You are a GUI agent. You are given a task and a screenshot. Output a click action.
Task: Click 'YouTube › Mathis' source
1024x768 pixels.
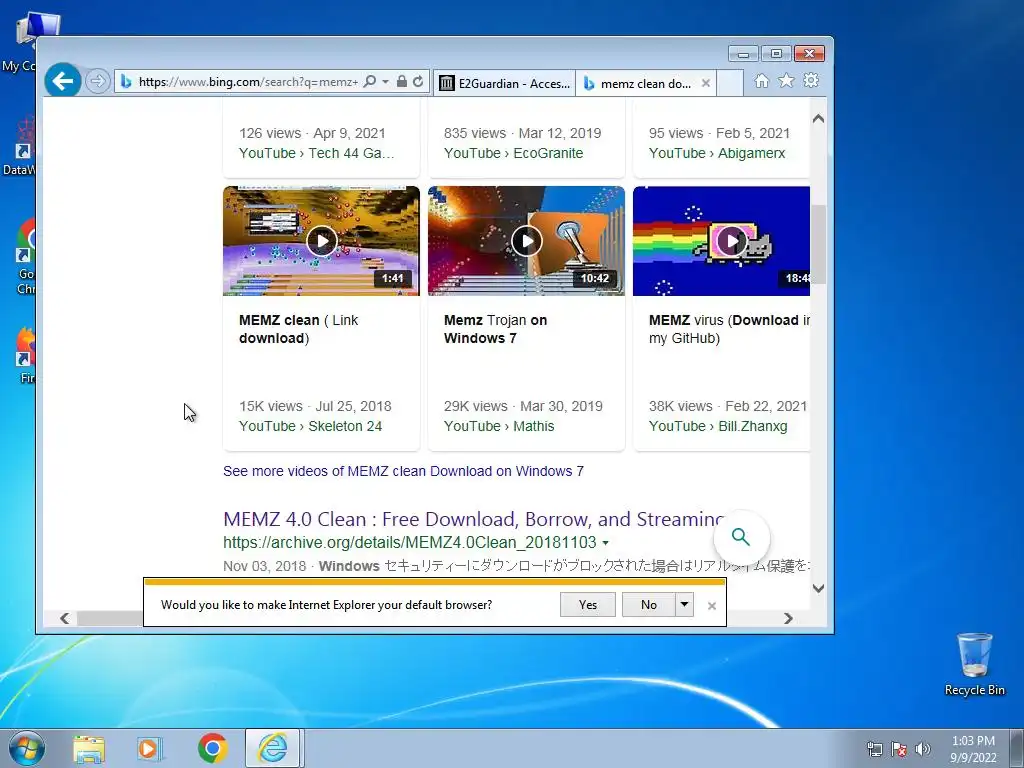tap(499, 426)
